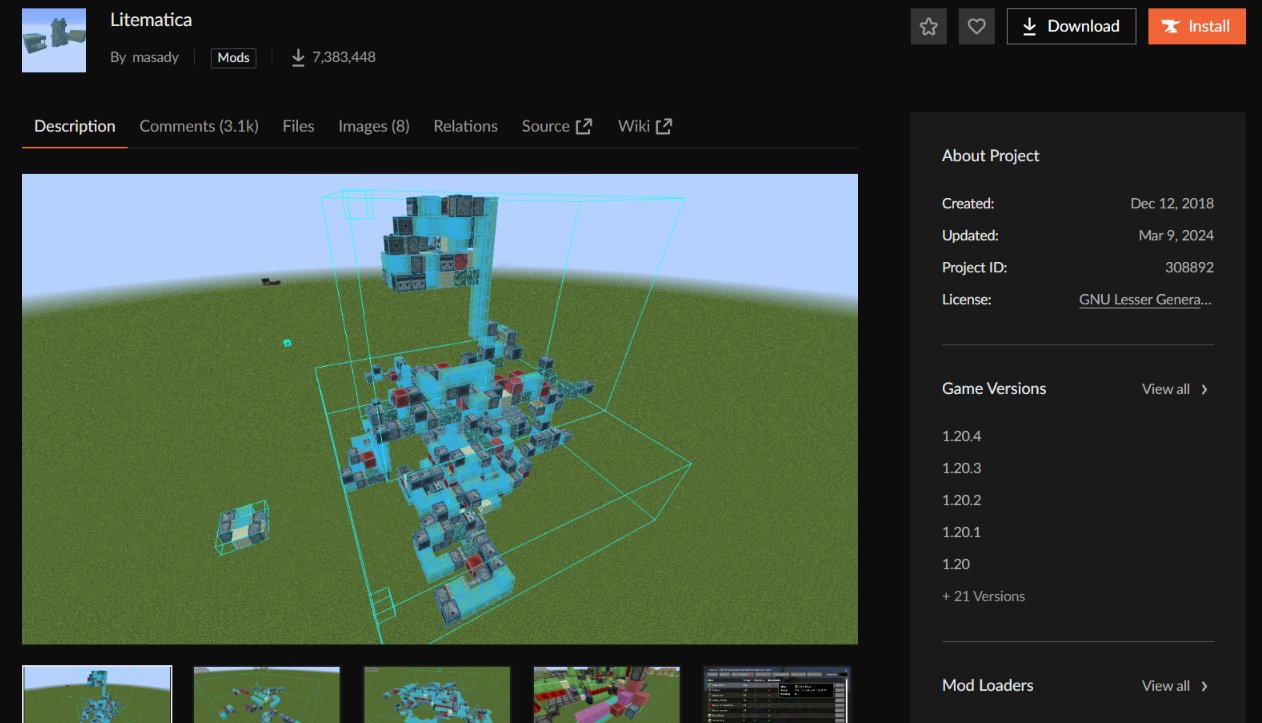Select the fourth thumbnail with pink blocks
1262x723 pixels.
click(x=607, y=694)
